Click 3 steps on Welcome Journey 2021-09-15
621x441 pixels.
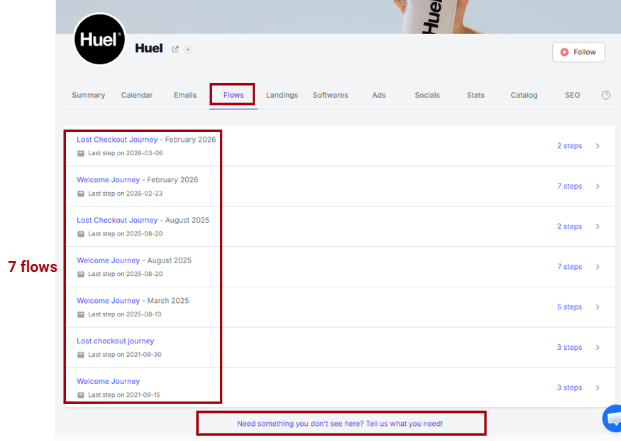(x=570, y=388)
